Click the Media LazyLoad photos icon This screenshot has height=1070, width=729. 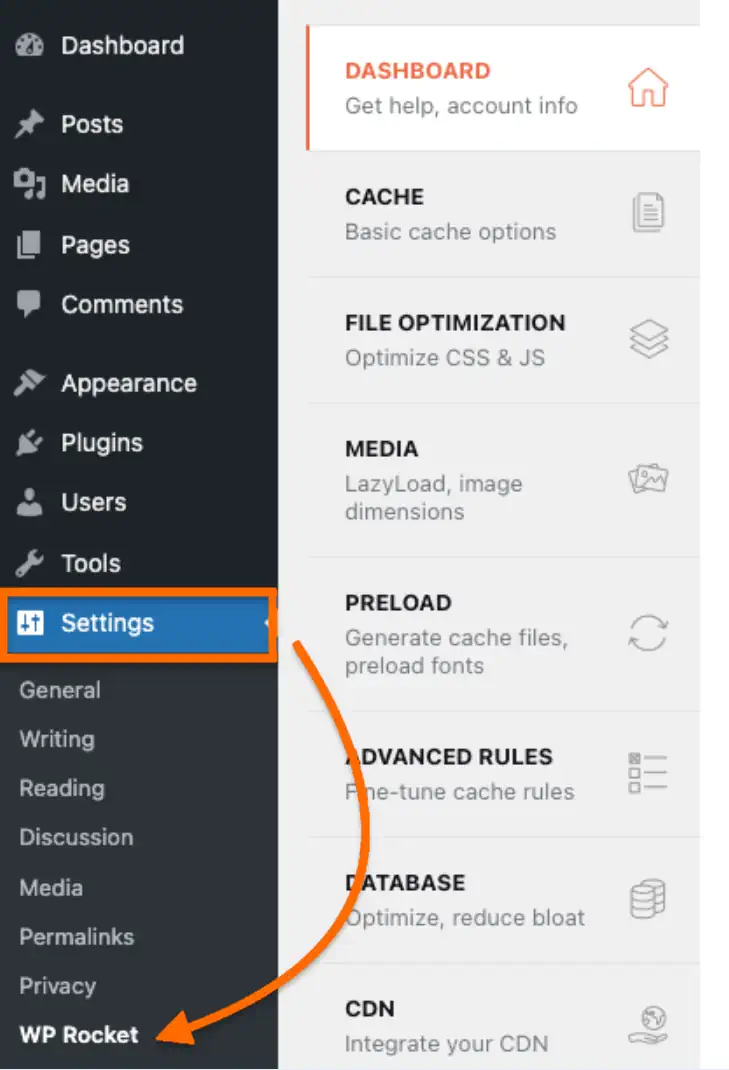tap(649, 478)
